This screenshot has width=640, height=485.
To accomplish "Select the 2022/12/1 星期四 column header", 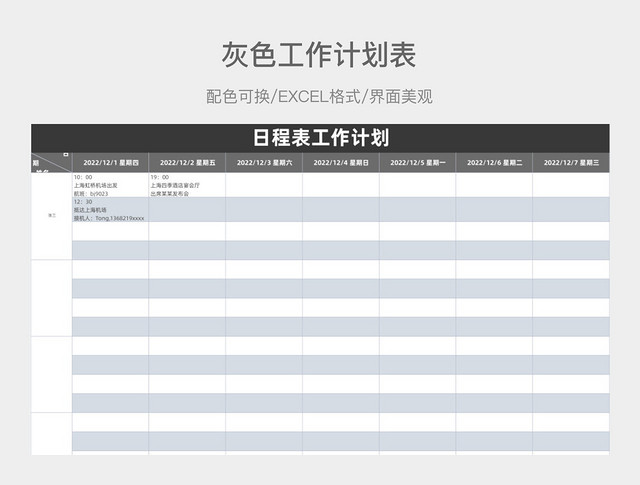I will (x=111, y=162).
